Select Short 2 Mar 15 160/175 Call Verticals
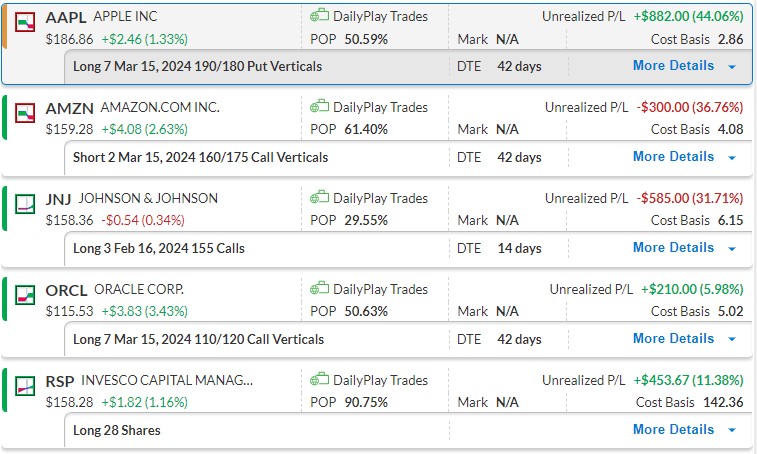This screenshot has height=454, width=757. point(200,157)
